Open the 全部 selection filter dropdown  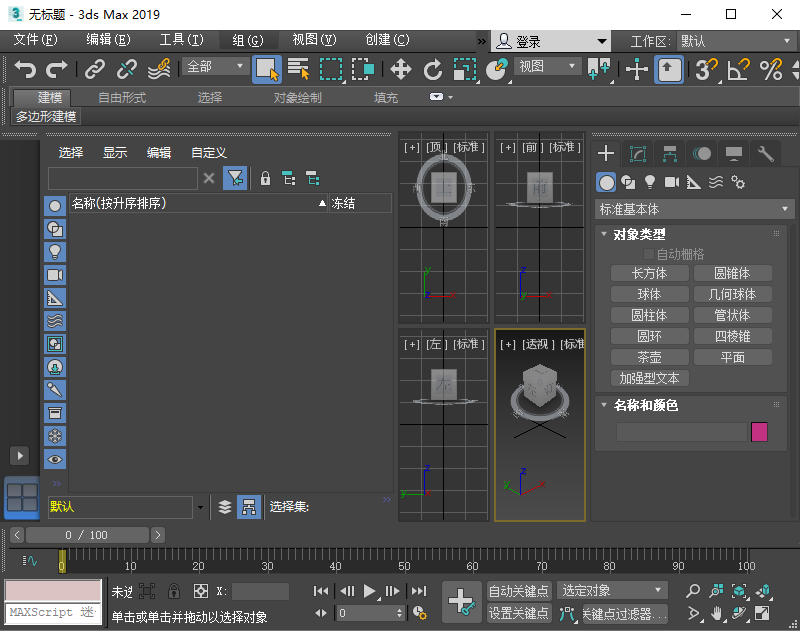[x=215, y=67]
